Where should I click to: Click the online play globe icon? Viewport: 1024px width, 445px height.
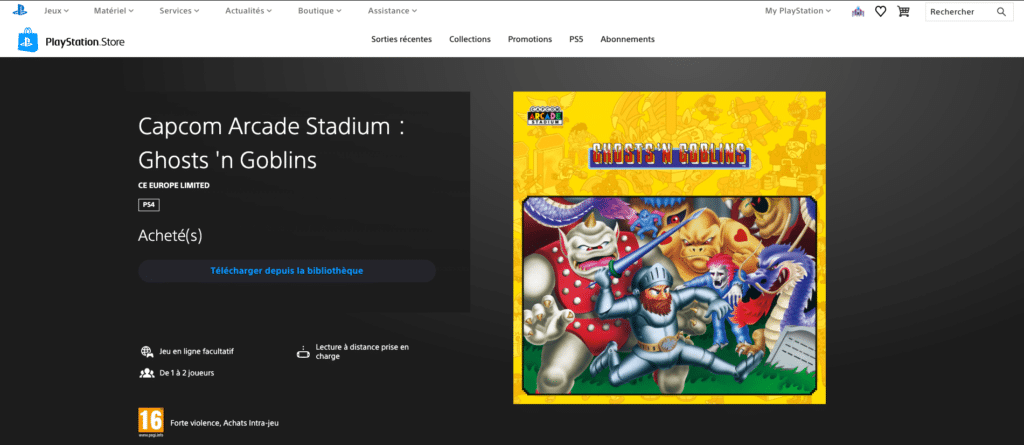[x=147, y=352]
